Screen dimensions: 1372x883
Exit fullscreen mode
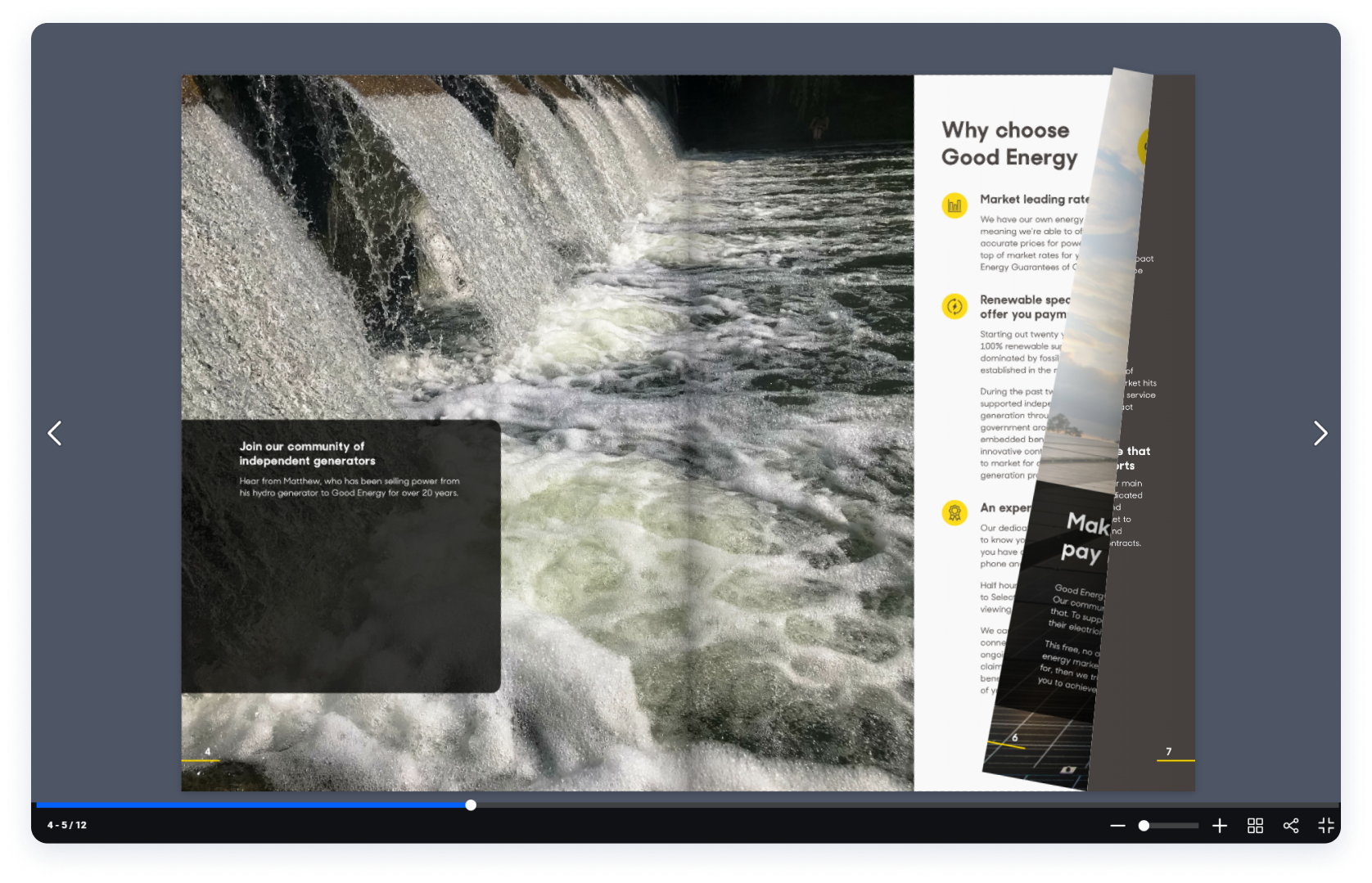click(1326, 826)
